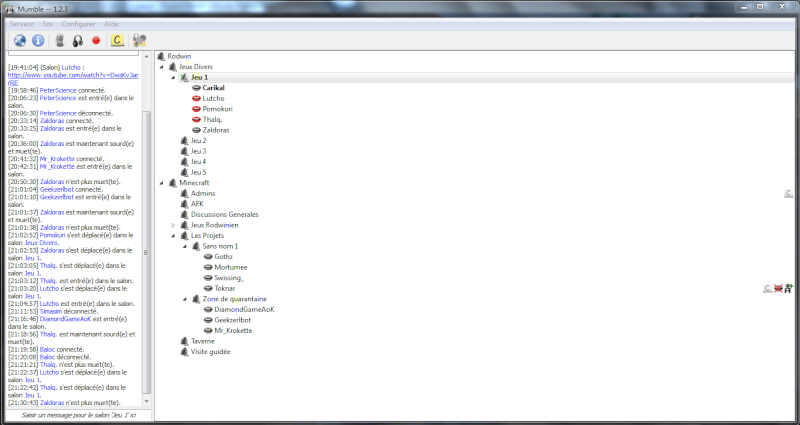Screen dimensions: 800x425
Task: Select user Zaldoras in the Jeu 1 channel
Action: pos(216,130)
